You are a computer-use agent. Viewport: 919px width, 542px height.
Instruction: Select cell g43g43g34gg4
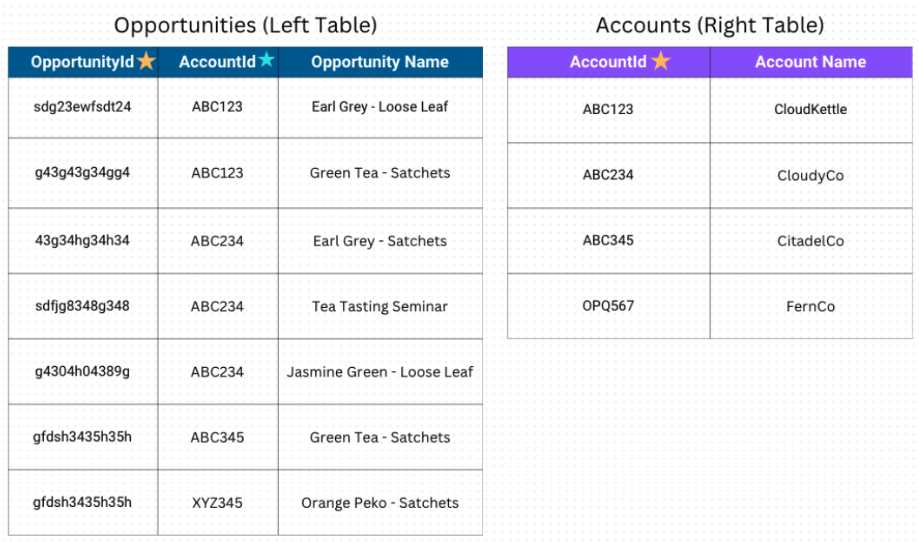[83, 173]
